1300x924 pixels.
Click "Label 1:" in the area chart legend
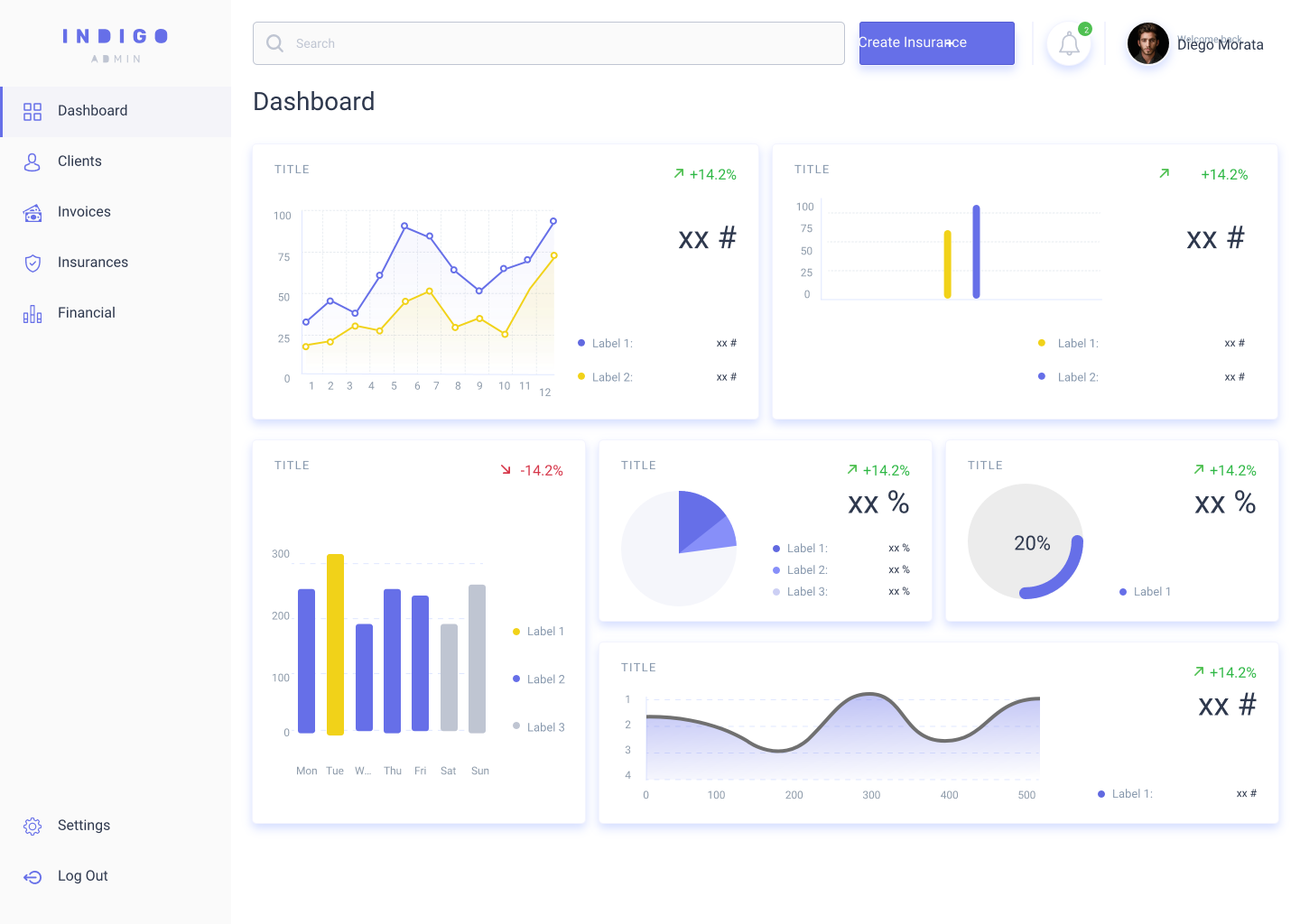tap(1132, 794)
